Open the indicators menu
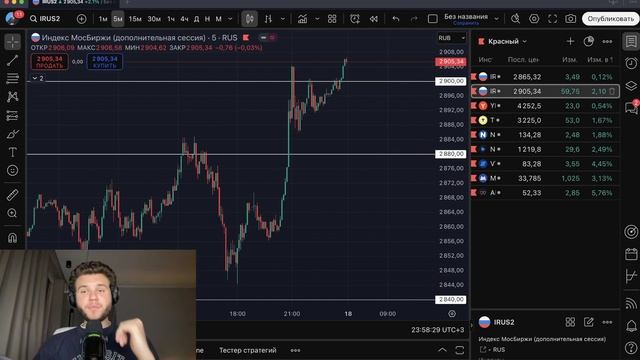Screen dimensions: 640x360 click(x=302, y=19)
